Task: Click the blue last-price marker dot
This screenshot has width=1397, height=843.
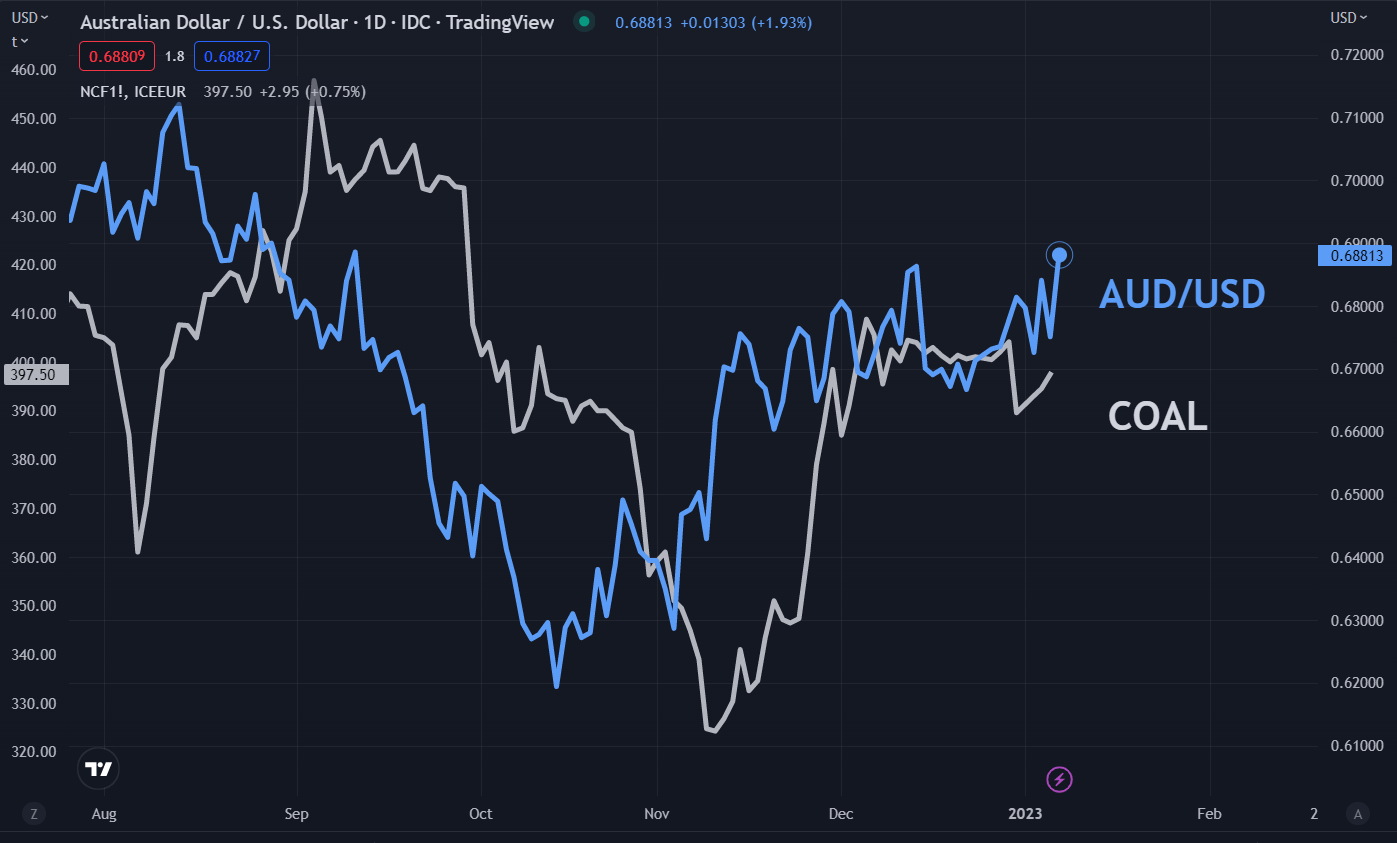Action: (1060, 255)
